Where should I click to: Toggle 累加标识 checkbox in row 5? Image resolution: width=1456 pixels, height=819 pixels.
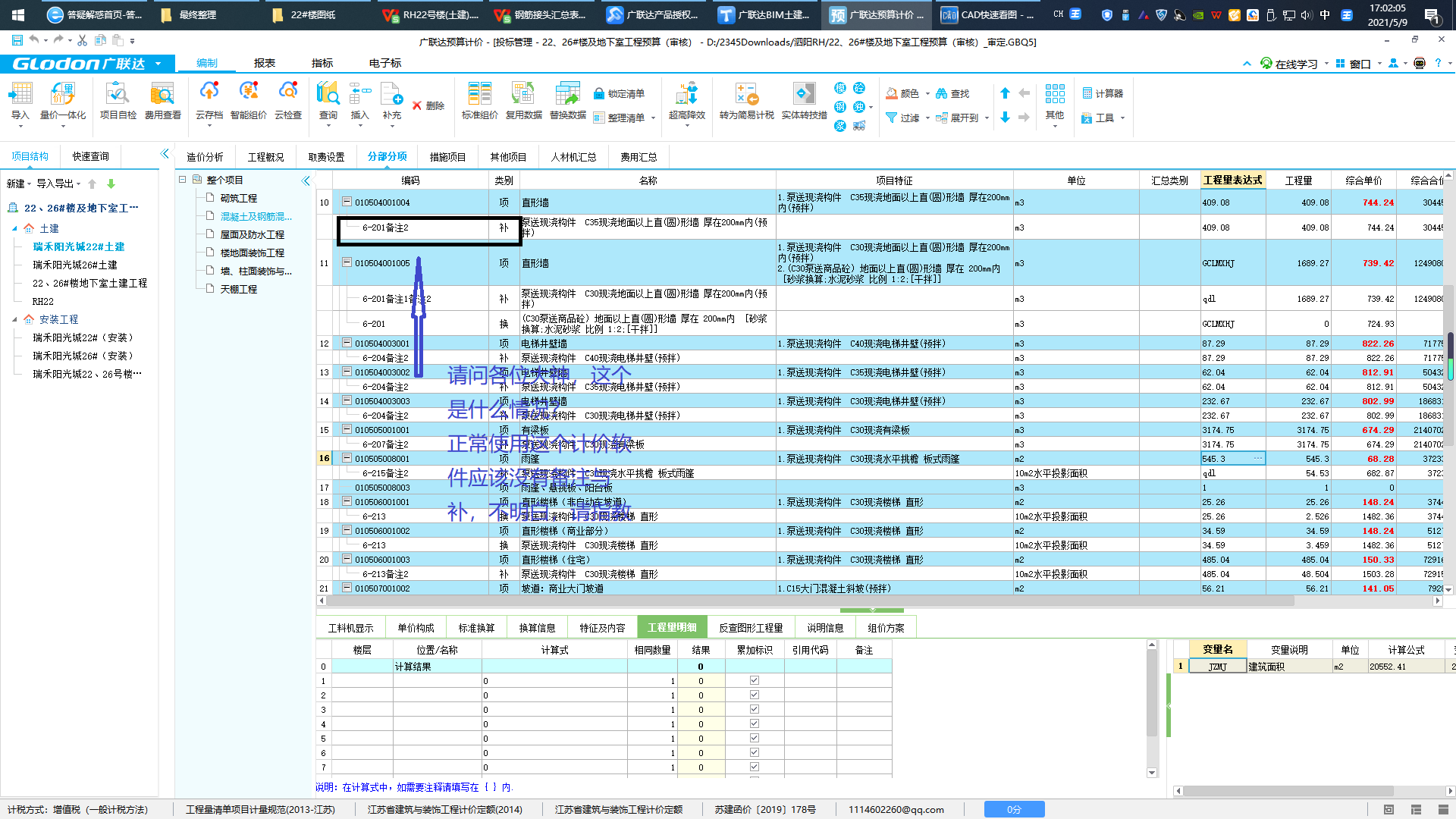click(x=754, y=738)
